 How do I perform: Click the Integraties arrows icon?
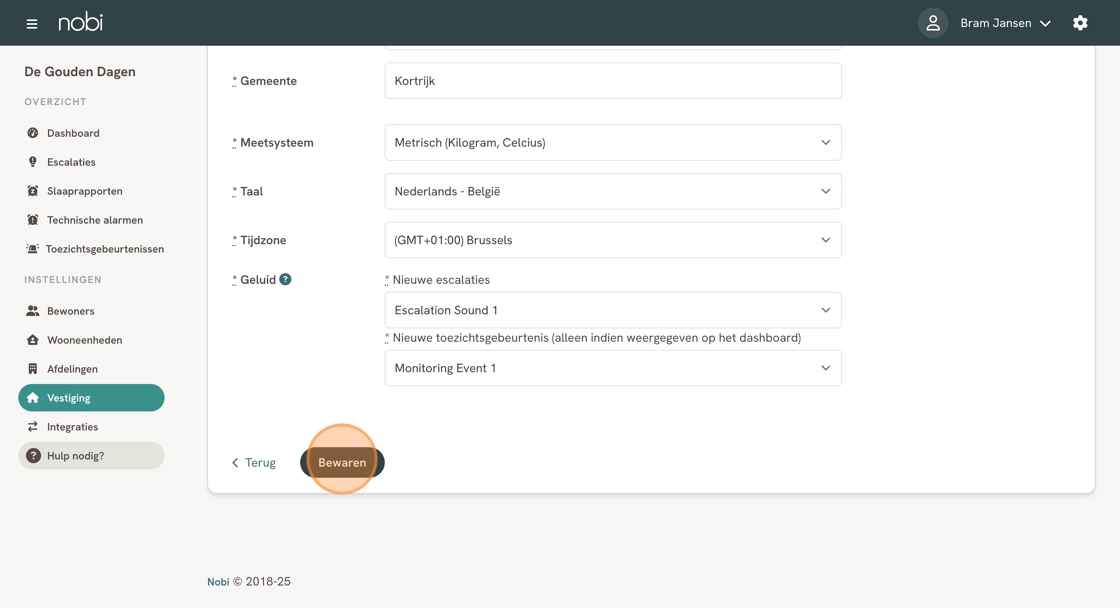click(x=33, y=427)
